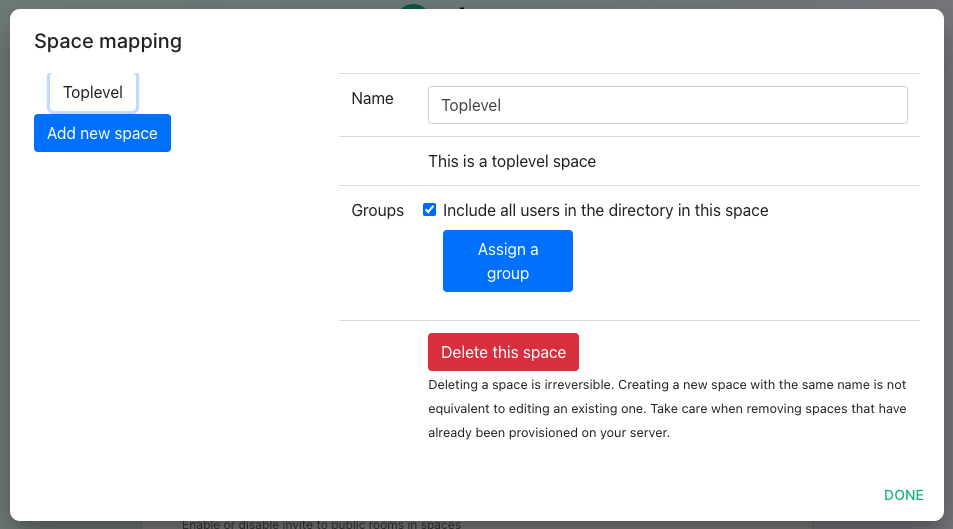Viewport: 953px width, 529px height.
Task: Click the Name field label
Action: point(372,99)
